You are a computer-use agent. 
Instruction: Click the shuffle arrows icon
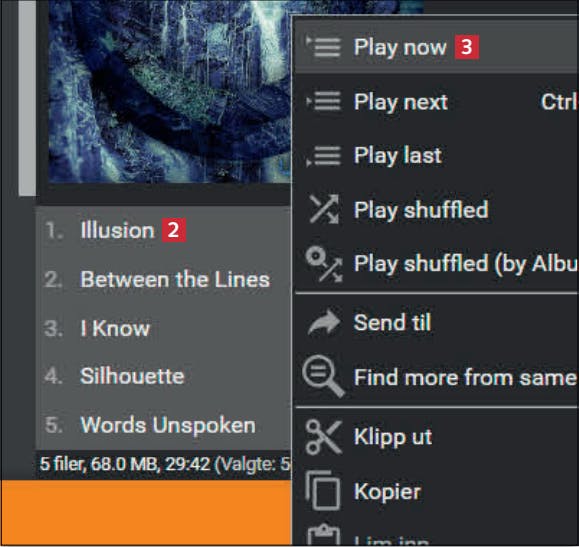pos(324,209)
